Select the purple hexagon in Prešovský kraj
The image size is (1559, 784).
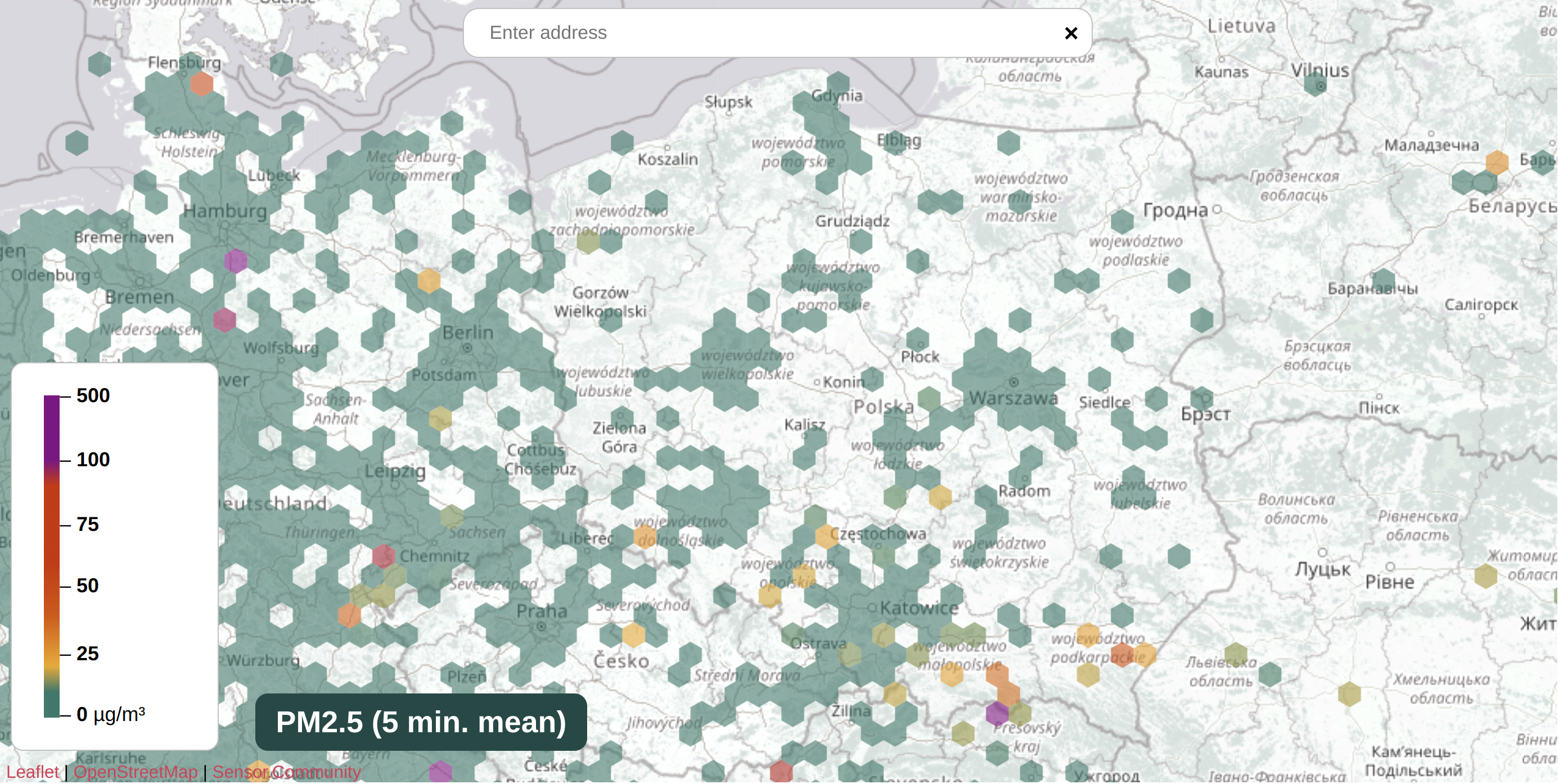pos(997,714)
